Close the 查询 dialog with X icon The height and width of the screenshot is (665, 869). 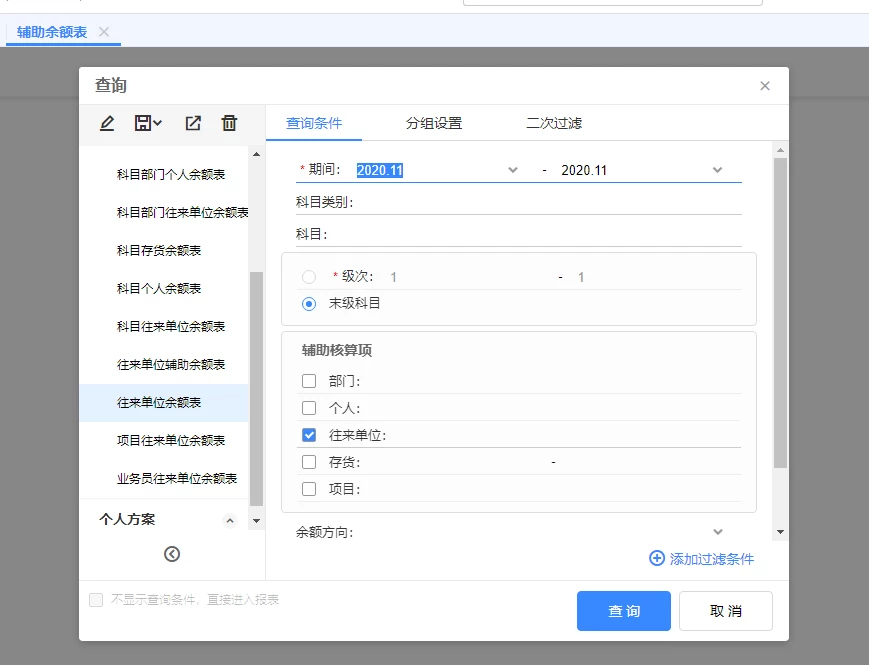click(x=765, y=86)
